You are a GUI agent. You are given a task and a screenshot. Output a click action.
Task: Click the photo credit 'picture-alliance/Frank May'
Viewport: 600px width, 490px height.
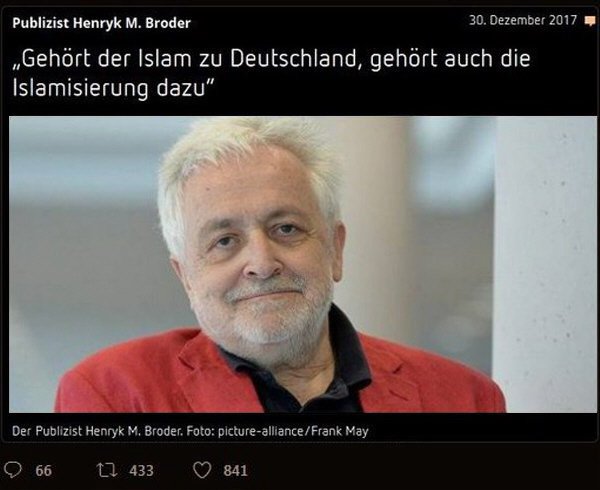[x=293, y=431]
